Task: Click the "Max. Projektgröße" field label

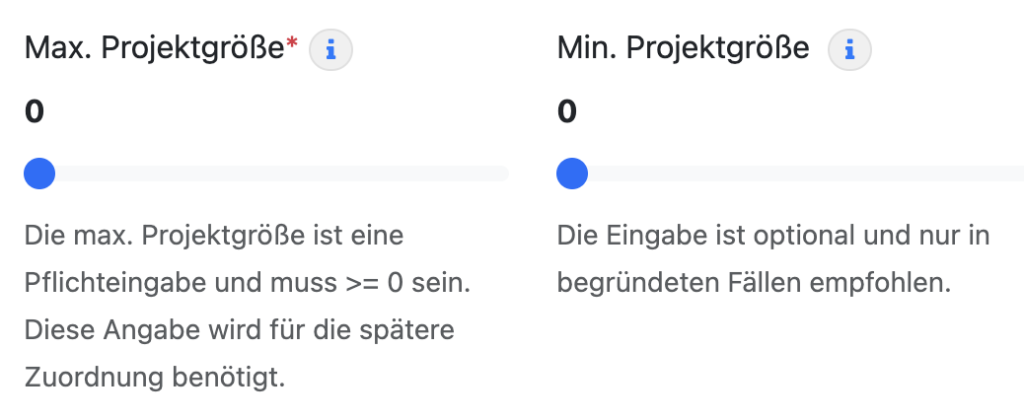Action: (155, 48)
